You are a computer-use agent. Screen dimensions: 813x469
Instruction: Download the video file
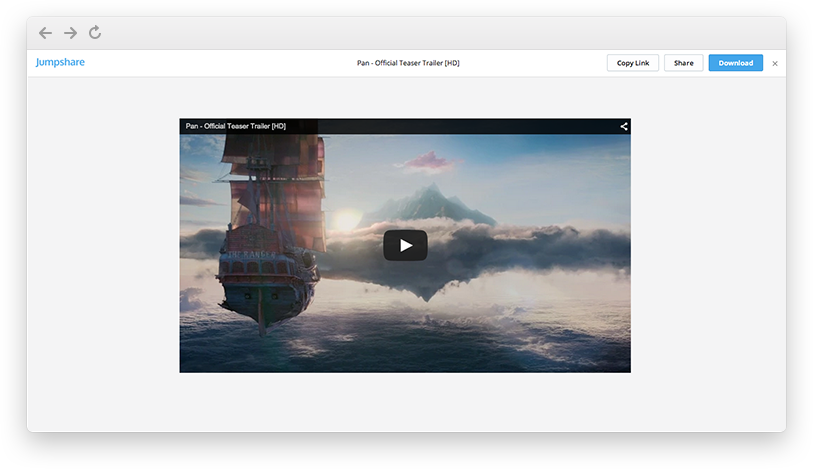pos(735,63)
